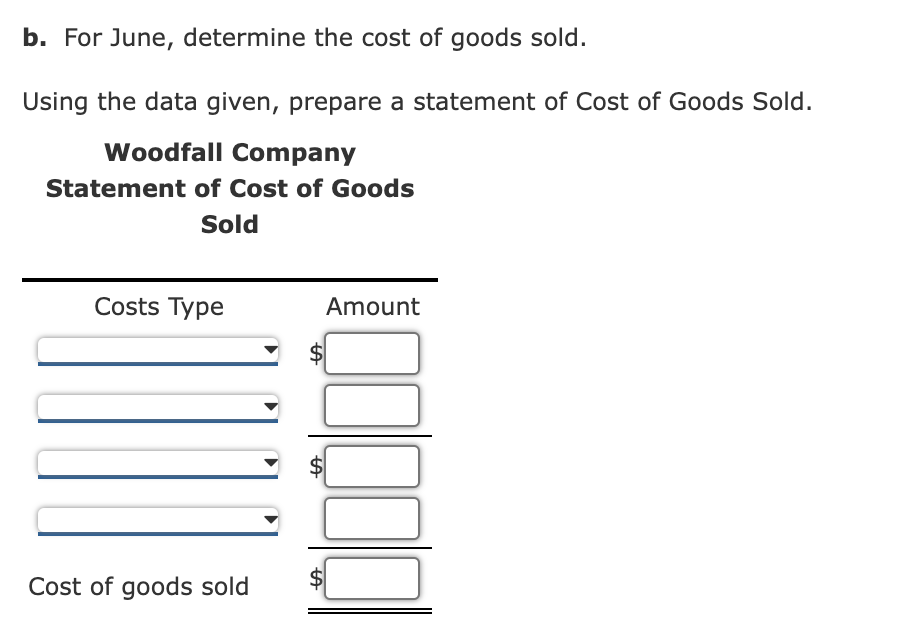This screenshot has width=906, height=634.
Task: Click the Cost of goods sold amount box
Action: [x=371, y=577]
